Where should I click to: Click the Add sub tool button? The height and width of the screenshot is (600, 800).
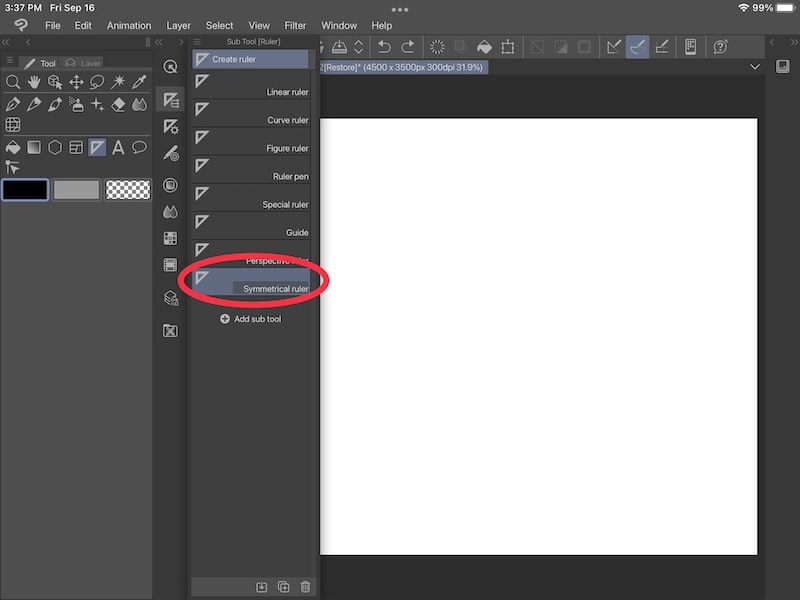(250, 319)
